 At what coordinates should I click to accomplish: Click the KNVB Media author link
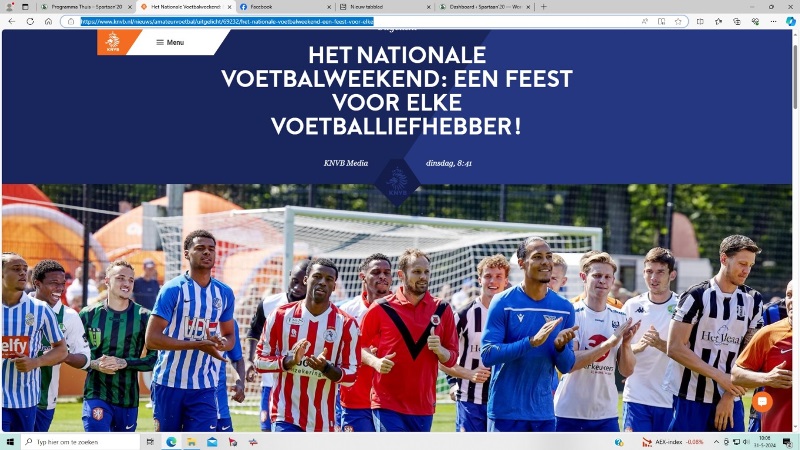tap(345, 163)
